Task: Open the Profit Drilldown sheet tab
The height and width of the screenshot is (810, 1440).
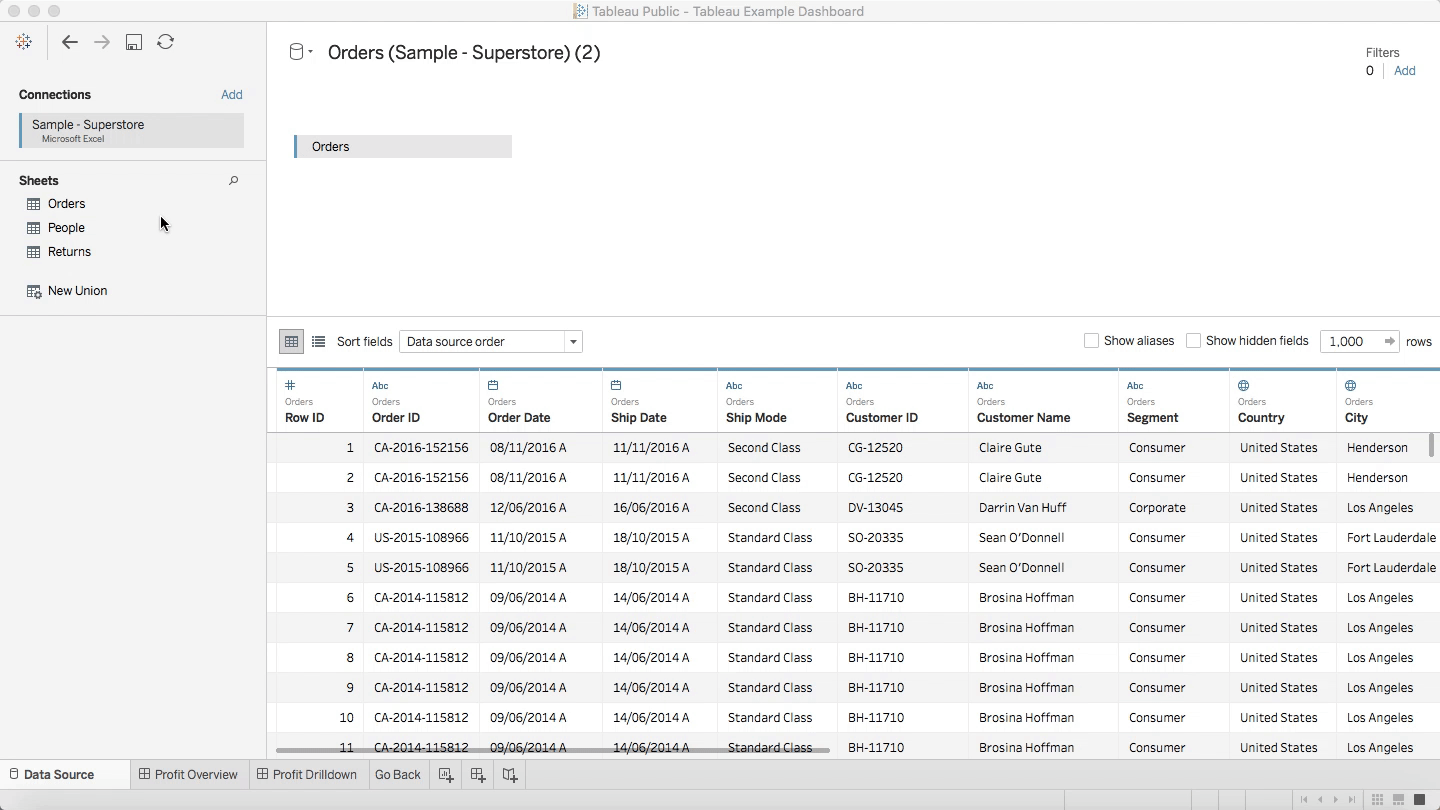Action: tap(307, 775)
